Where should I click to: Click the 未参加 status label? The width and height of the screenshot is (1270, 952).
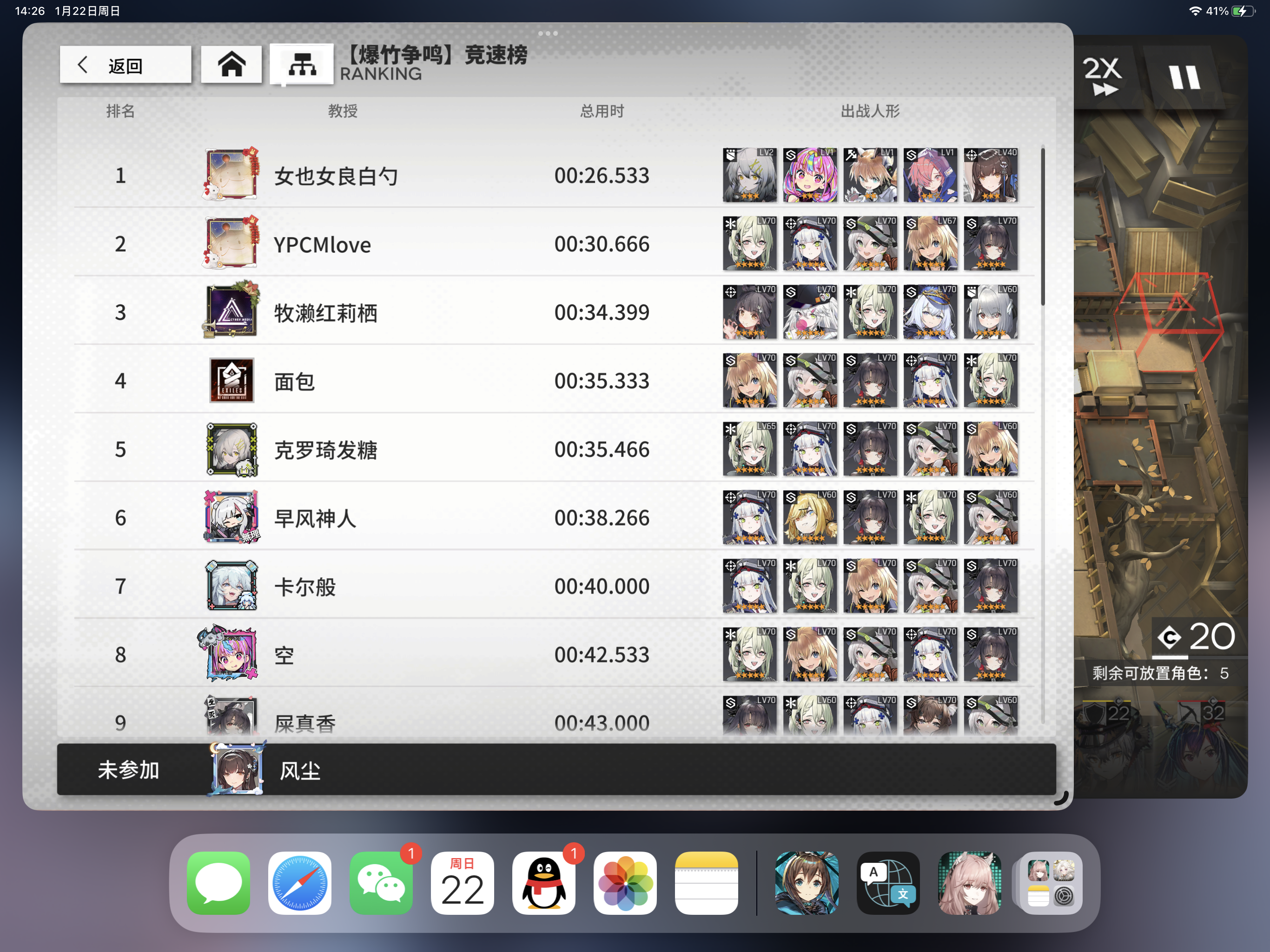[128, 769]
